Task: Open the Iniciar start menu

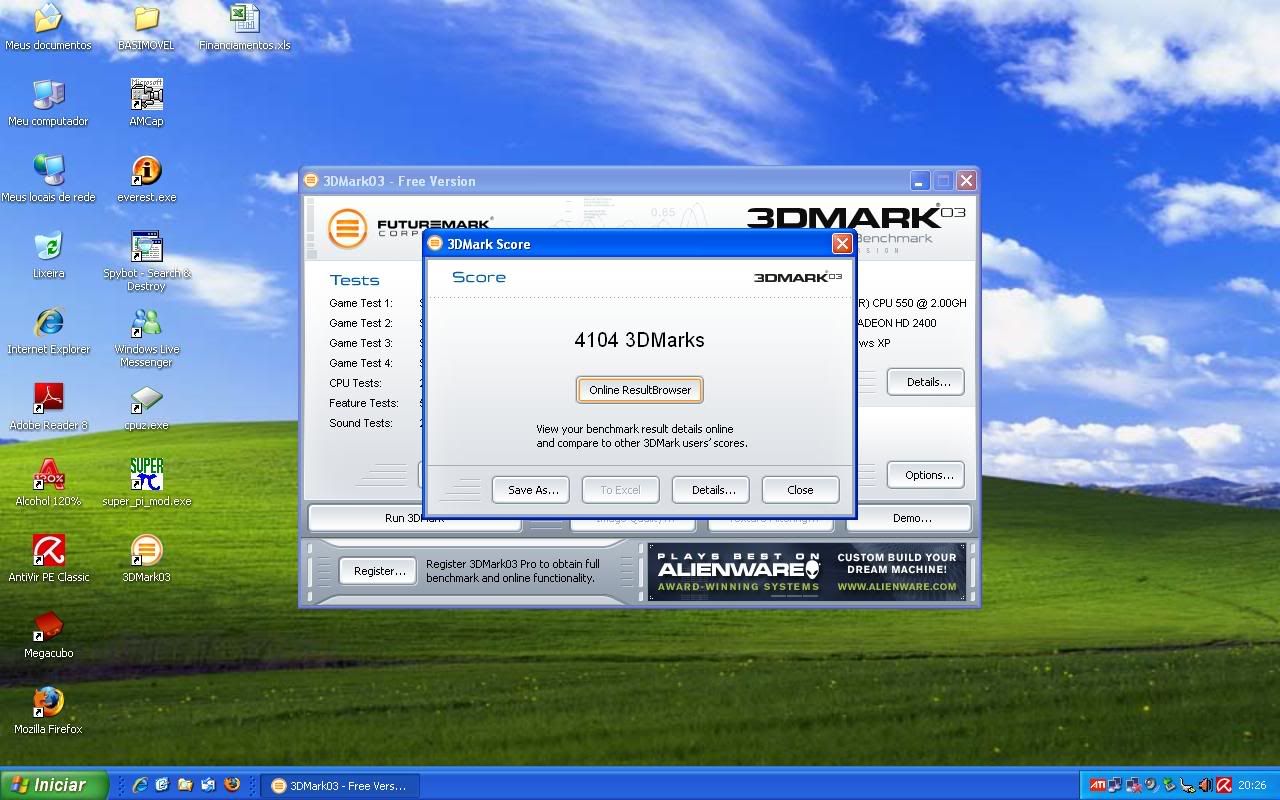Action: tap(50, 785)
